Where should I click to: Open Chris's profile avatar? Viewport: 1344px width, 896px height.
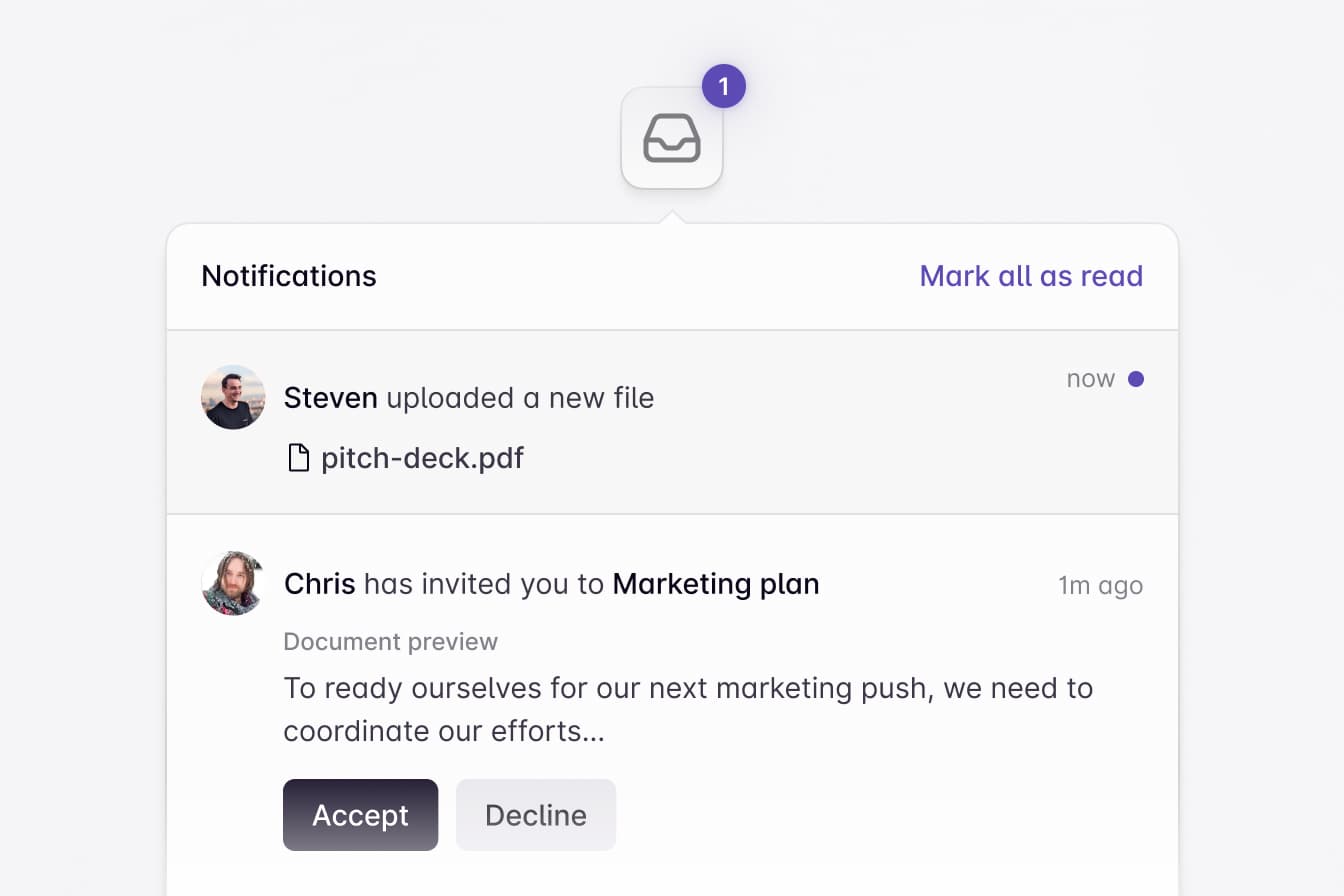point(233,583)
